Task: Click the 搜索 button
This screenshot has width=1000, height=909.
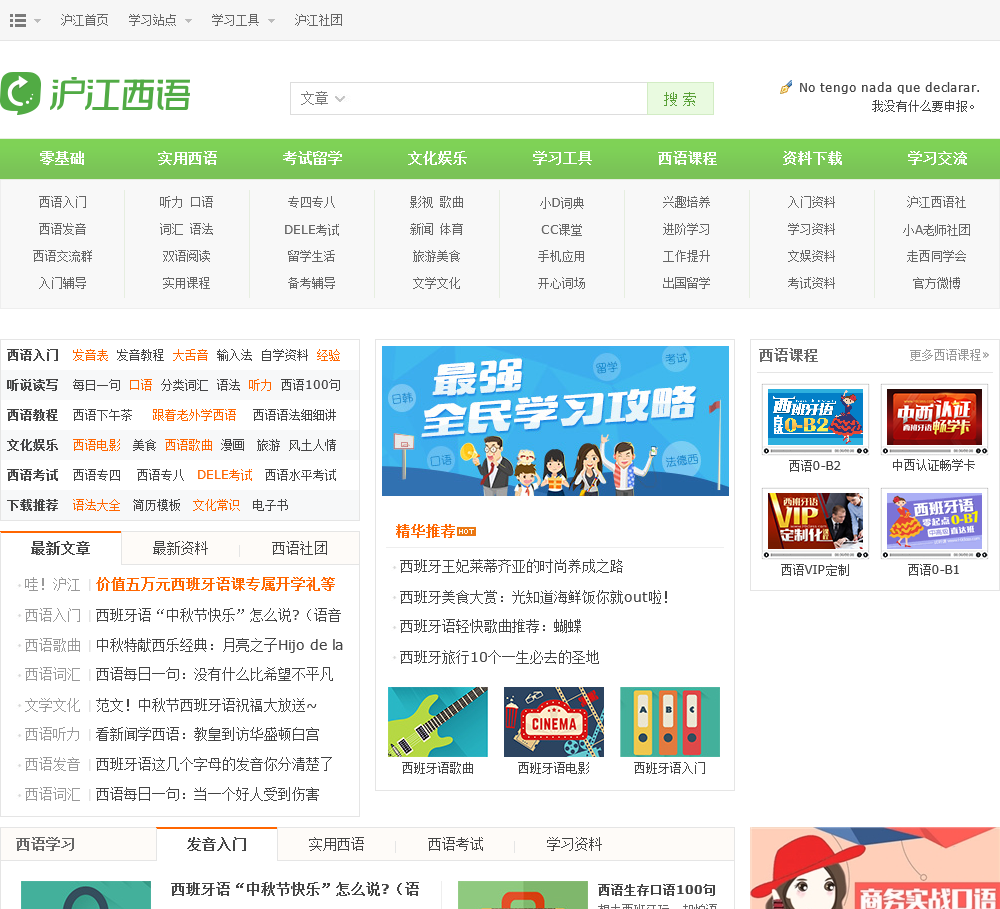Action: (680, 98)
